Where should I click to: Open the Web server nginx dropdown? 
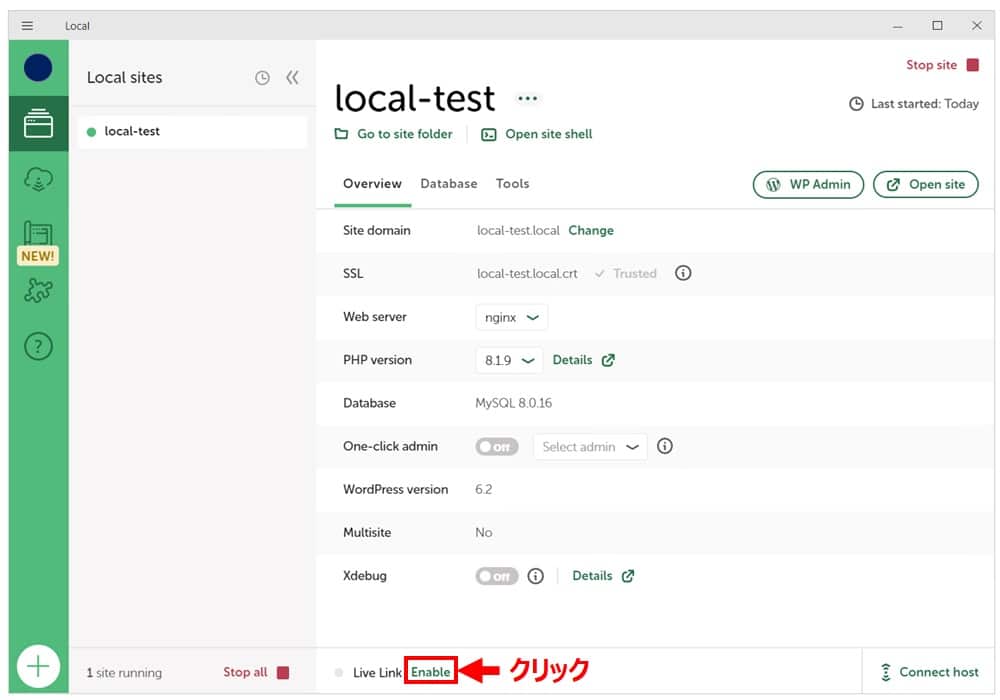pyautogui.click(x=511, y=317)
